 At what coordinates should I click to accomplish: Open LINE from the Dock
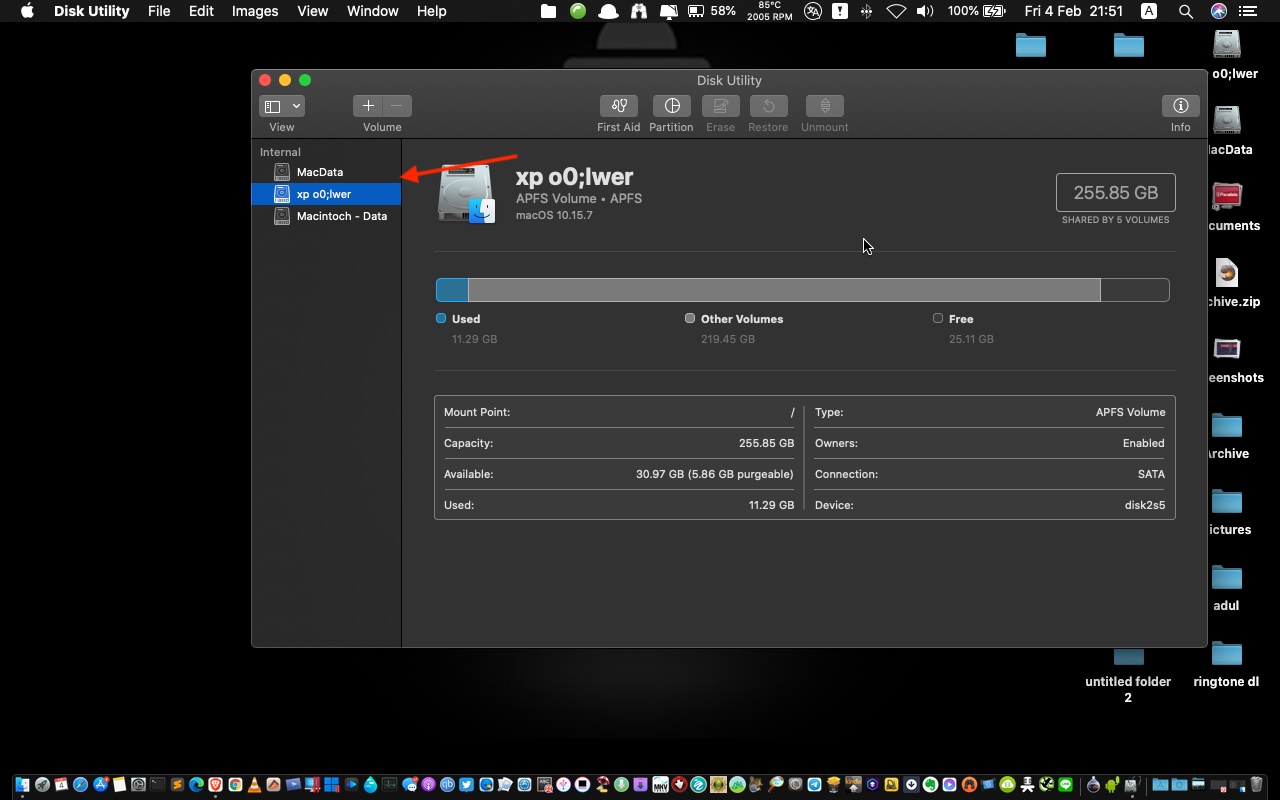point(1065,785)
